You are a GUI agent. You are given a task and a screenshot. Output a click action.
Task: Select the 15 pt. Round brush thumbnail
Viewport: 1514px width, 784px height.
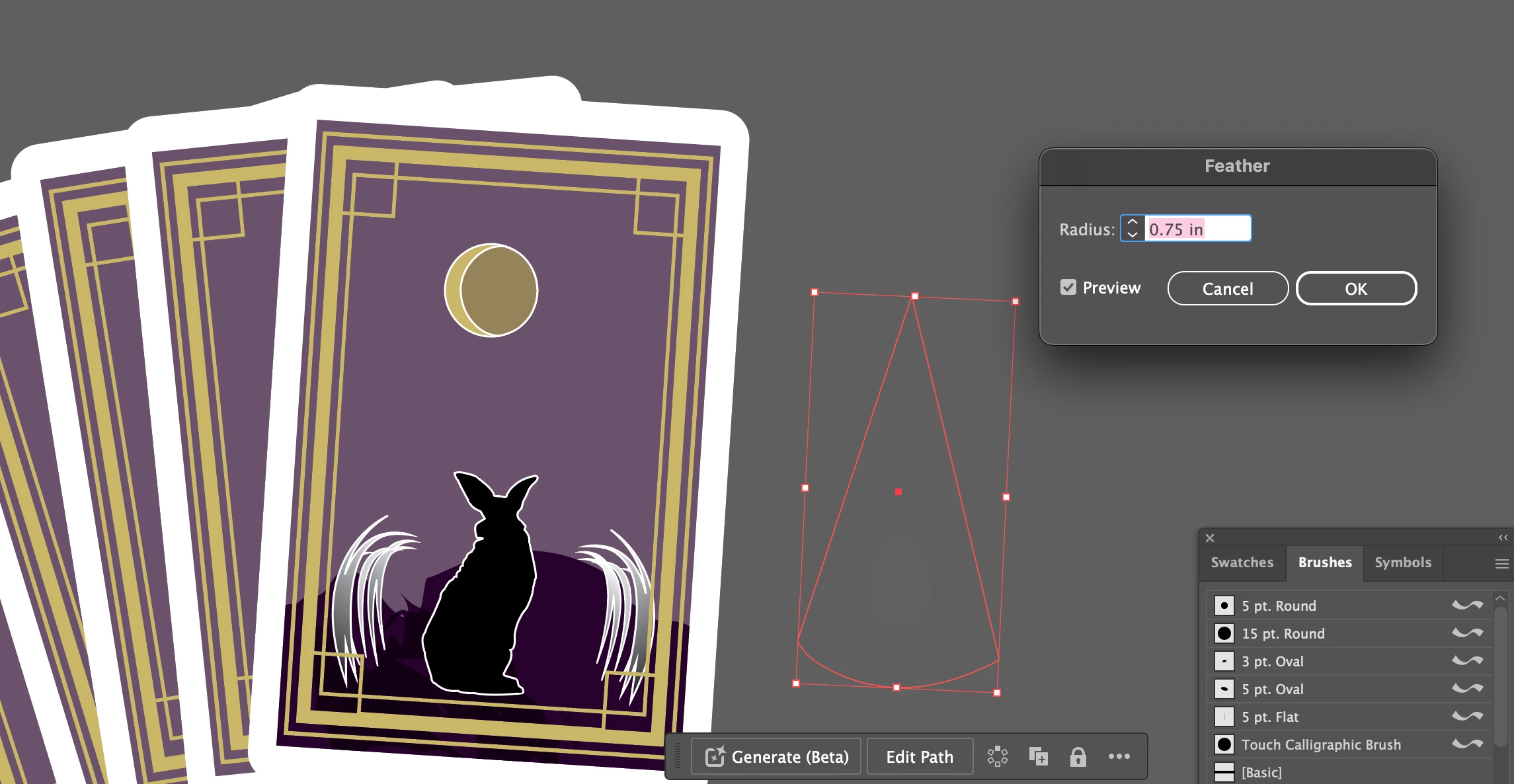pyautogui.click(x=1224, y=633)
